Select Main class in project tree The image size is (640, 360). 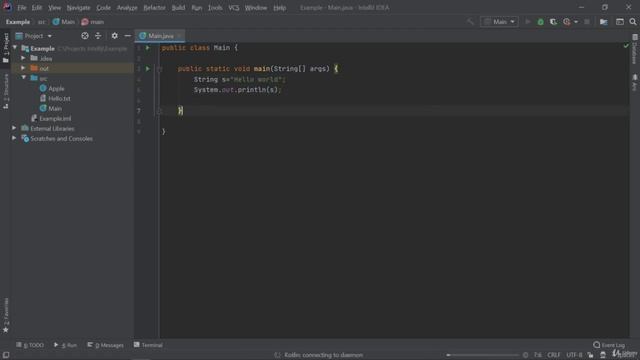click(51, 108)
